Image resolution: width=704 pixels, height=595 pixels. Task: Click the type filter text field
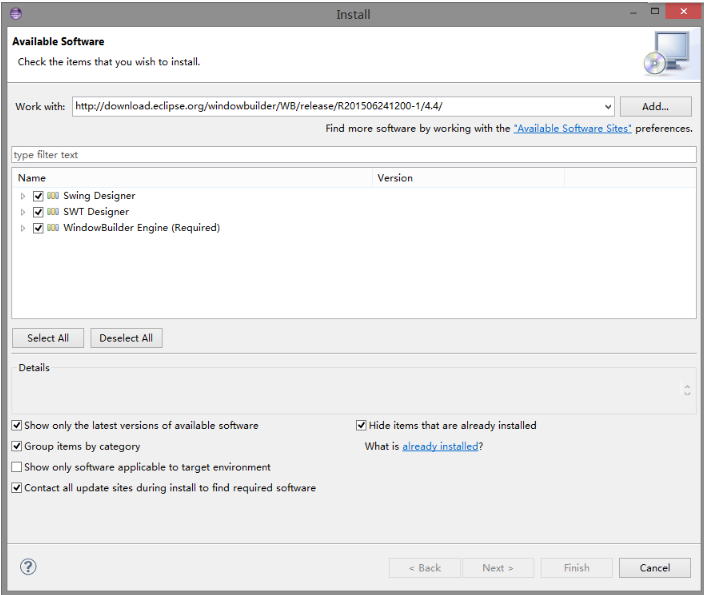coord(353,155)
